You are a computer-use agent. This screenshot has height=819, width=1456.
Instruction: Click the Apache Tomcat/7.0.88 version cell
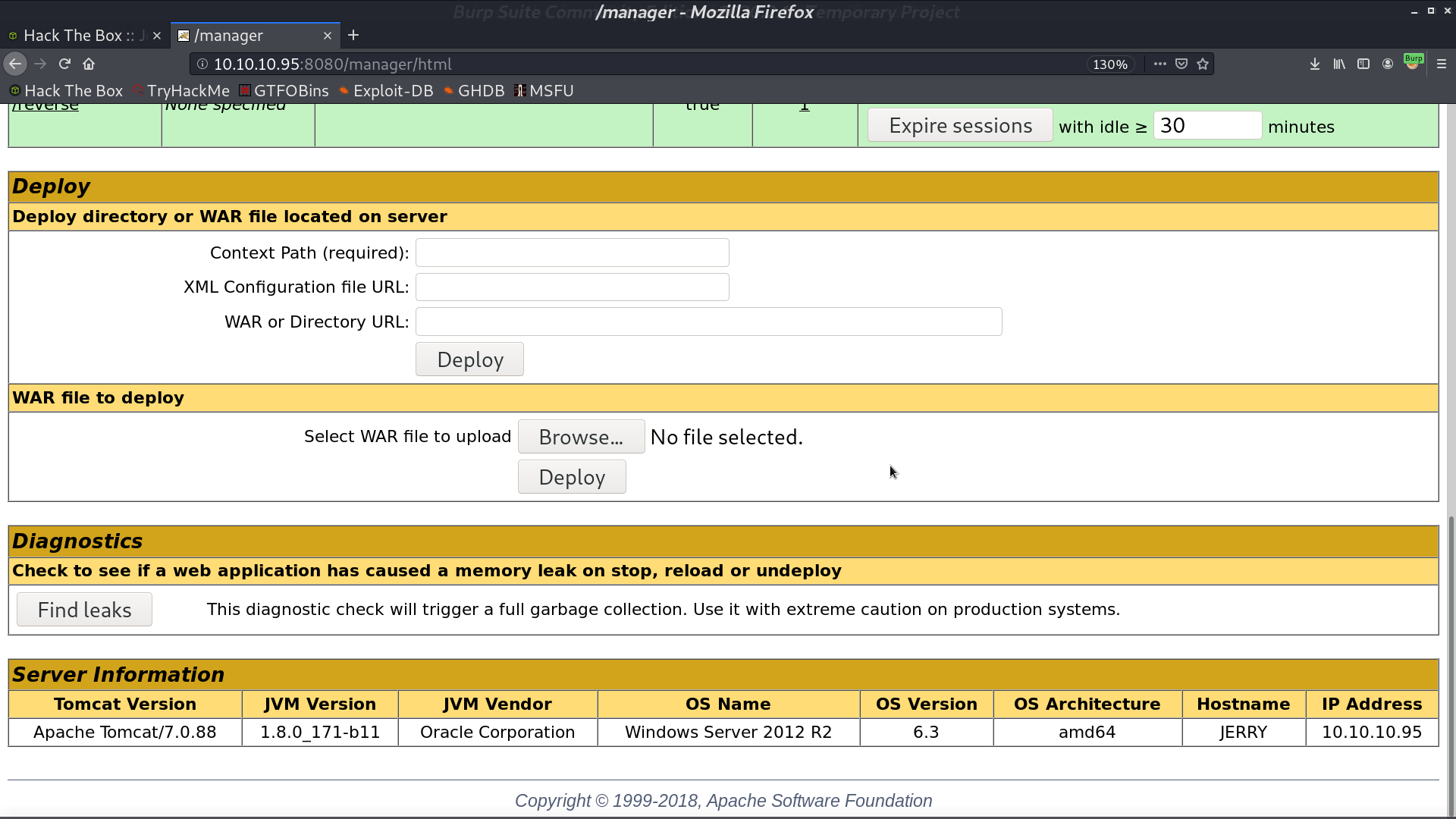(x=125, y=733)
